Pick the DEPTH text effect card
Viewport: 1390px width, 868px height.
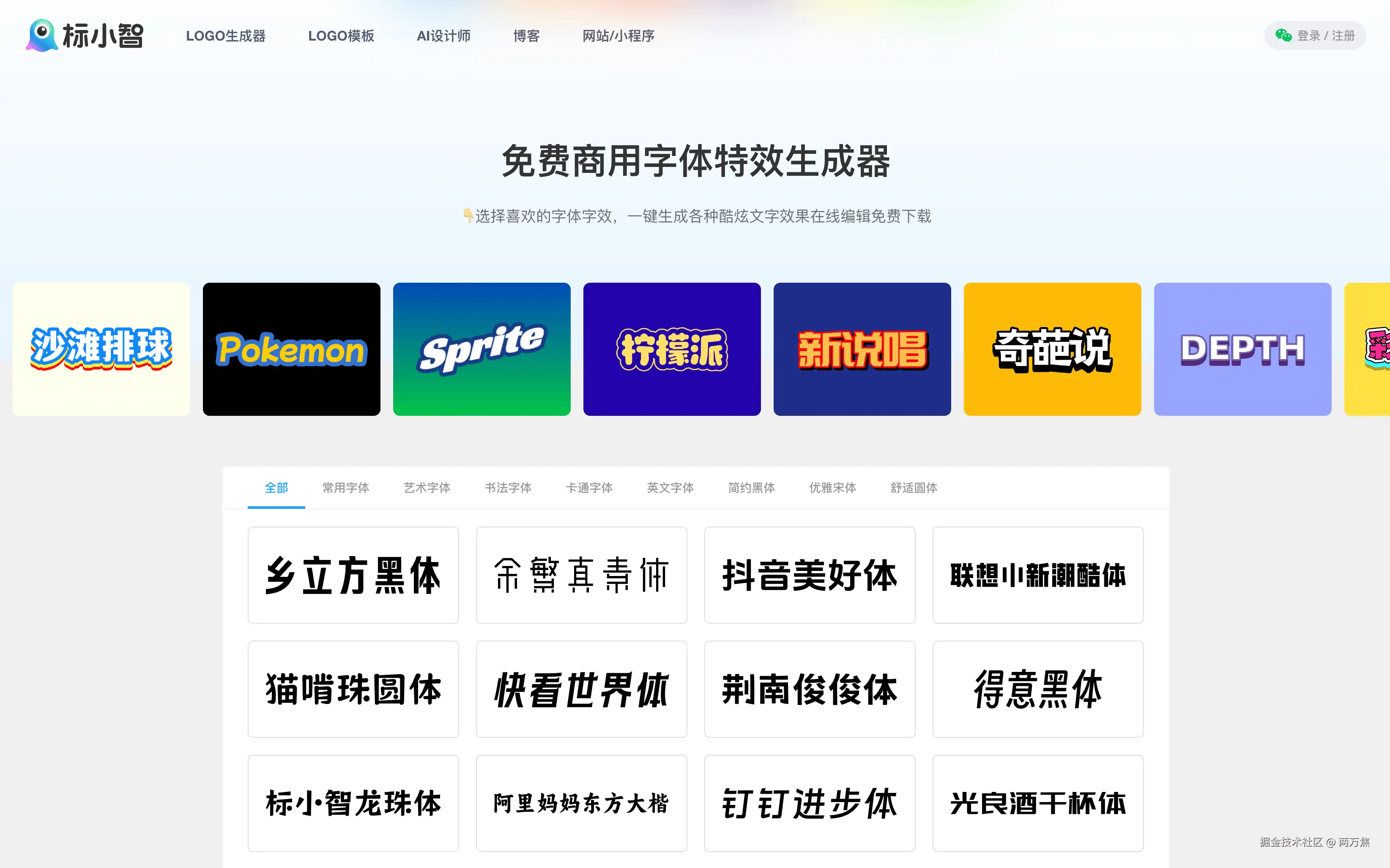(1242, 349)
